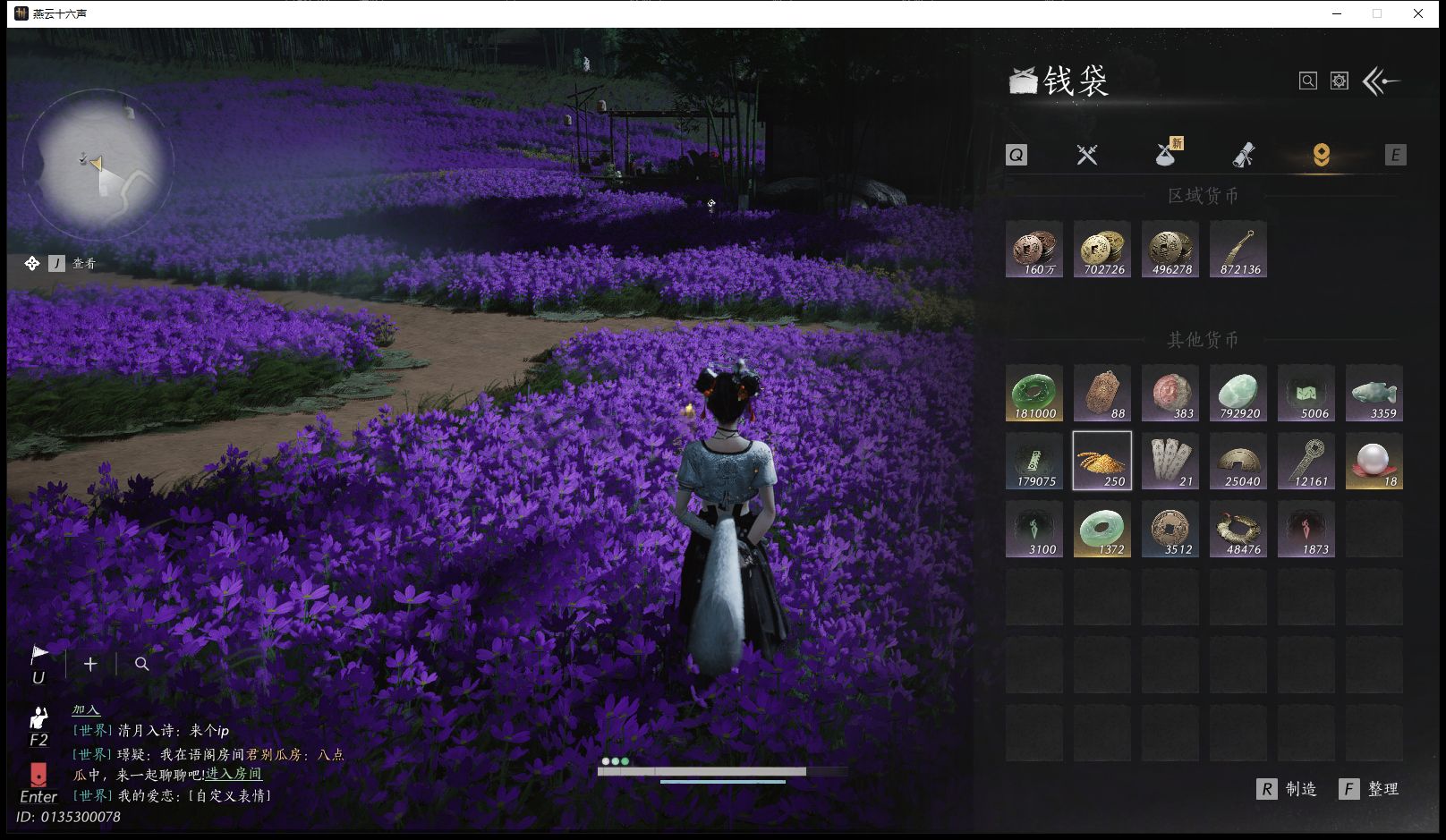
Task: Select the green jade ring showing 181000
Action: (1034, 393)
